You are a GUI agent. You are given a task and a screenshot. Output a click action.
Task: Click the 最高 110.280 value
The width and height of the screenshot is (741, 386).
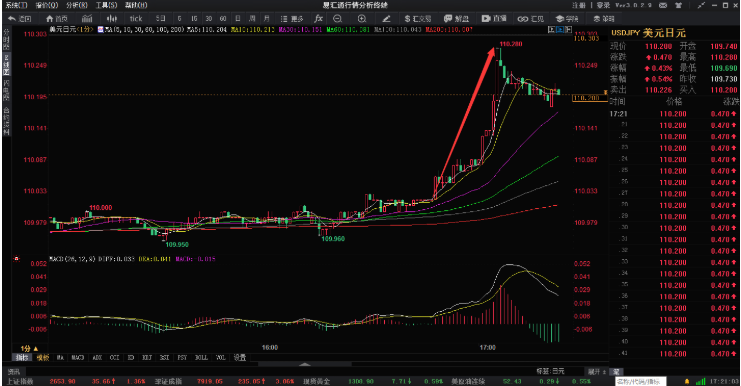[724, 57]
